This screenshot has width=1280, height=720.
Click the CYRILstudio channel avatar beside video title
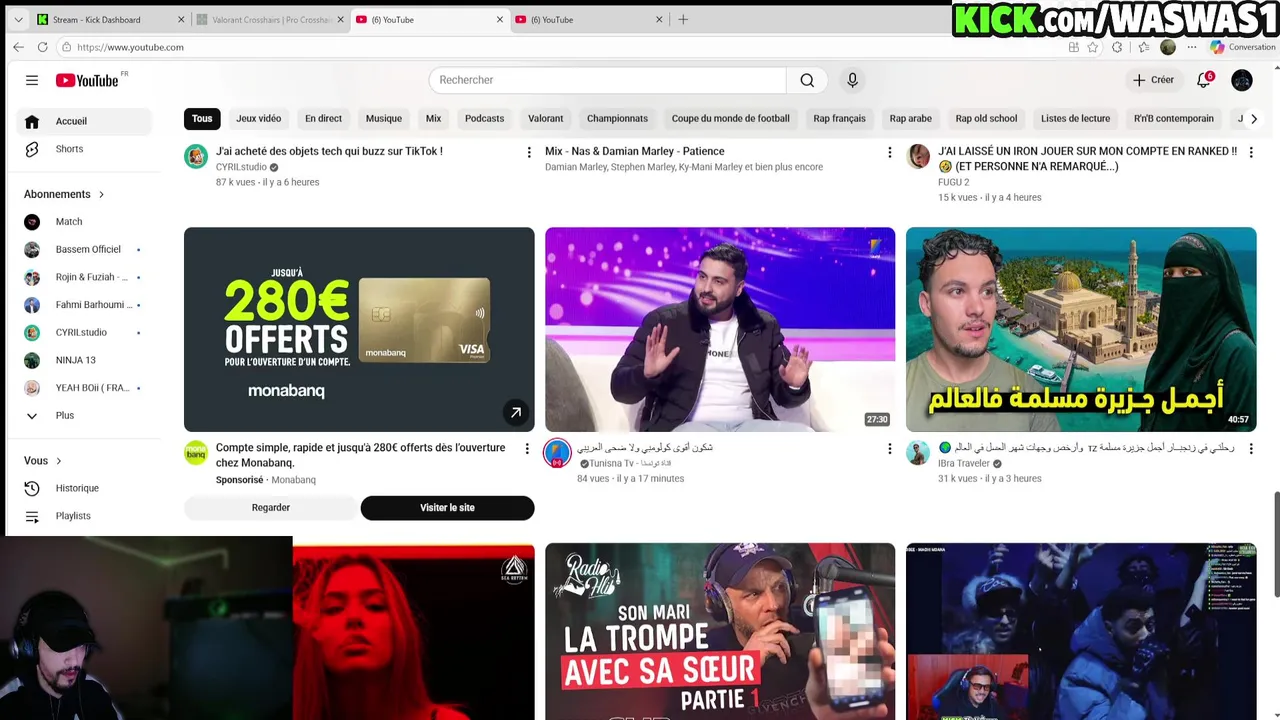pyautogui.click(x=196, y=156)
